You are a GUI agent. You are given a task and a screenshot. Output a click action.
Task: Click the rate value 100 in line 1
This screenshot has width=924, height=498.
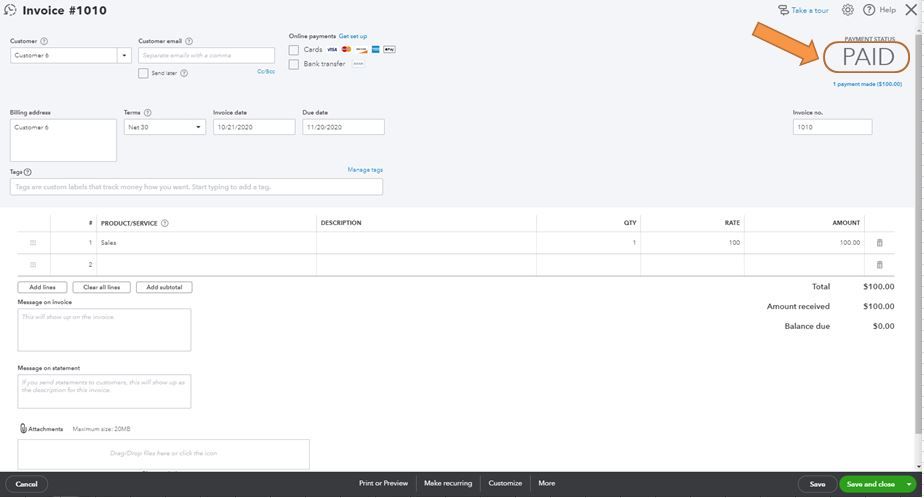(734, 243)
